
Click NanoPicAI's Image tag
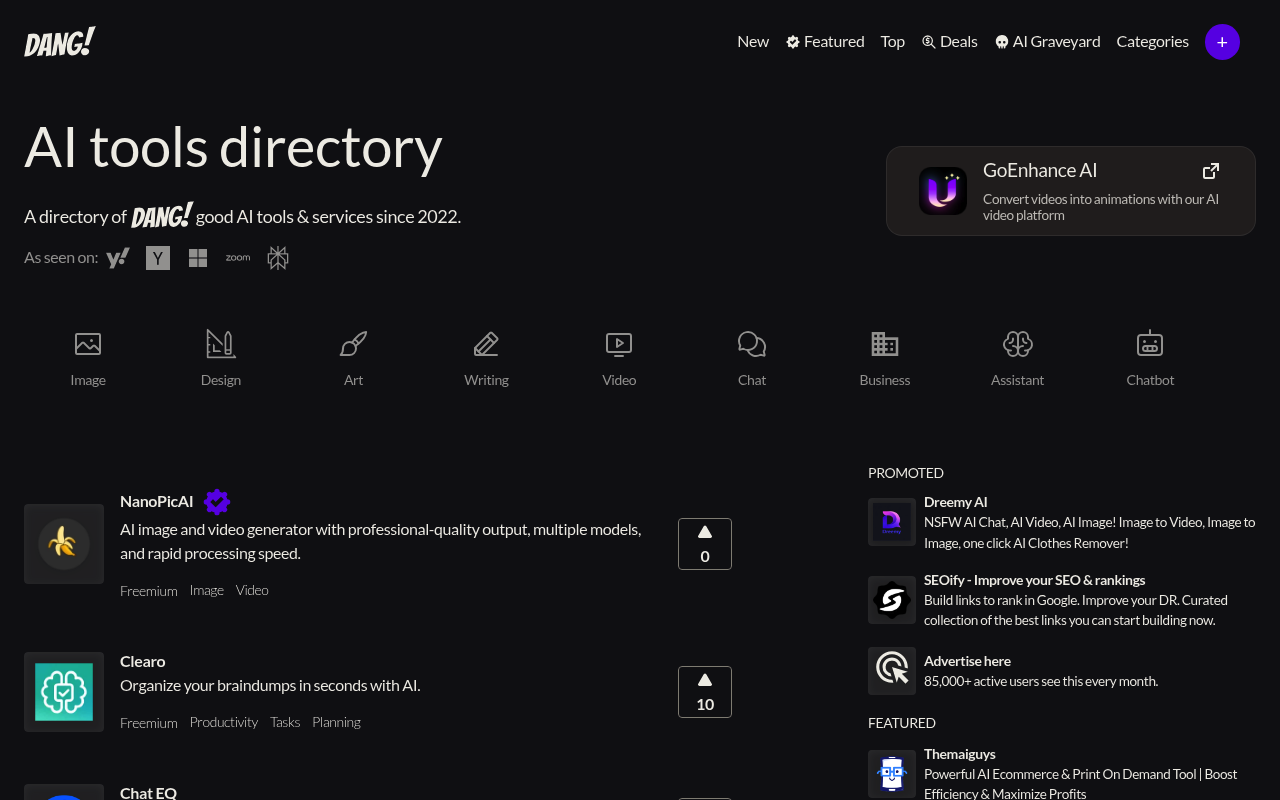pyautogui.click(x=207, y=590)
